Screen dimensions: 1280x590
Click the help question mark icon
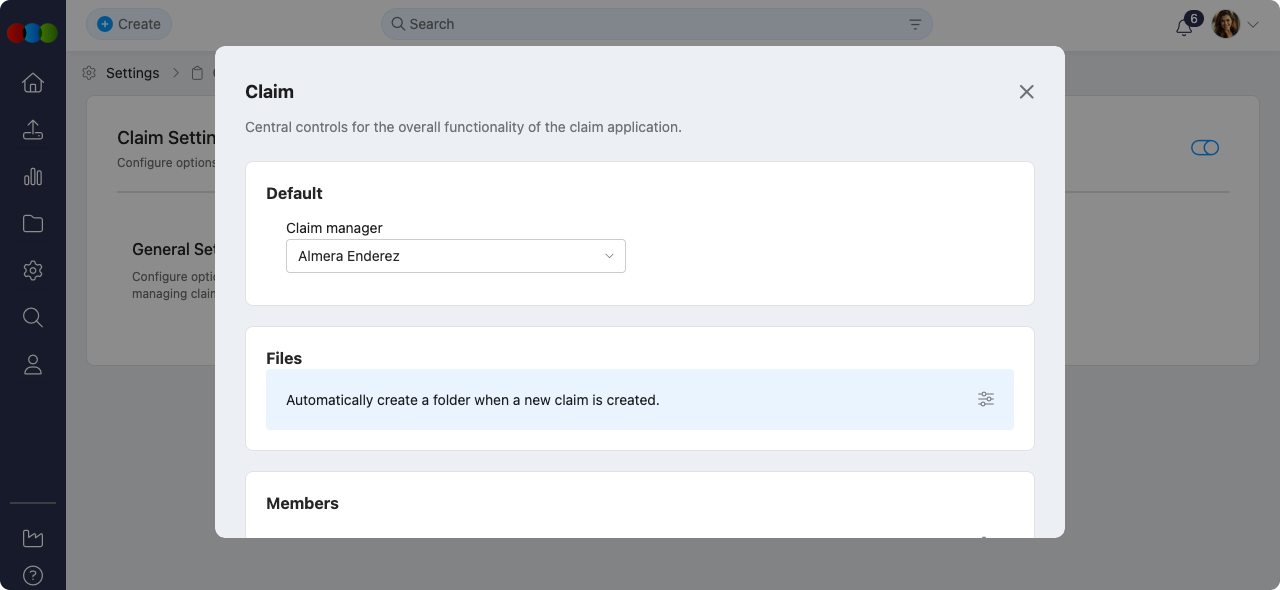click(x=33, y=576)
